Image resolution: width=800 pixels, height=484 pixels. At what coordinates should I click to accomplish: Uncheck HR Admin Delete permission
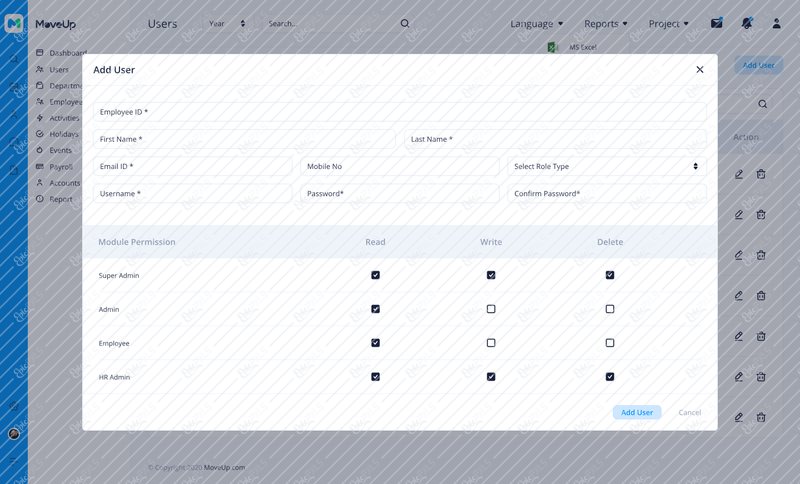coord(610,377)
